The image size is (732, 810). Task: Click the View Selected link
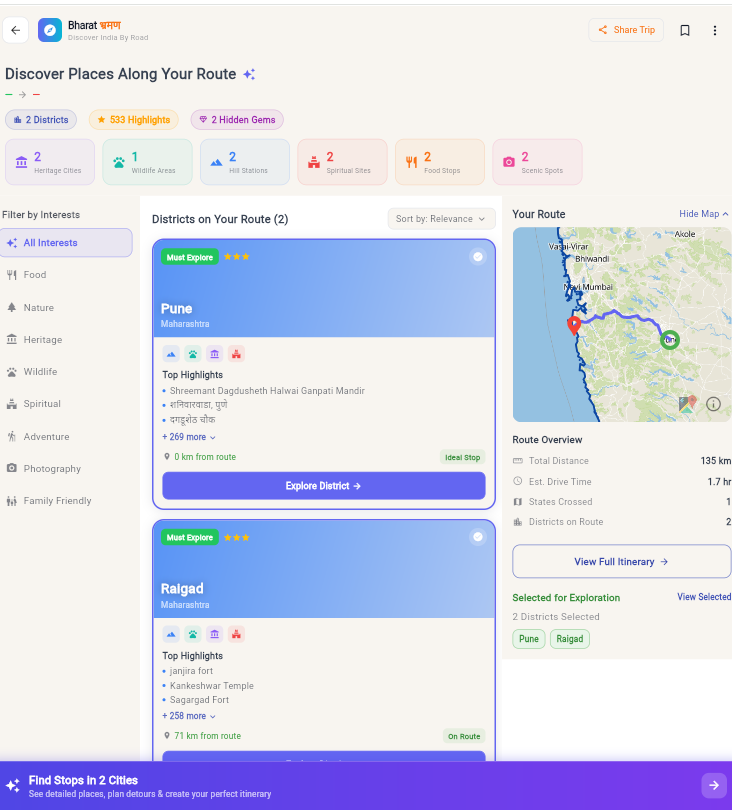(x=704, y=597)
